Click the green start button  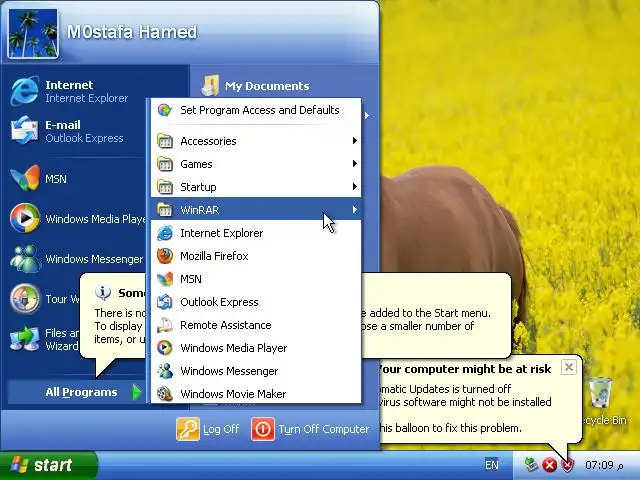pos(48,465)
